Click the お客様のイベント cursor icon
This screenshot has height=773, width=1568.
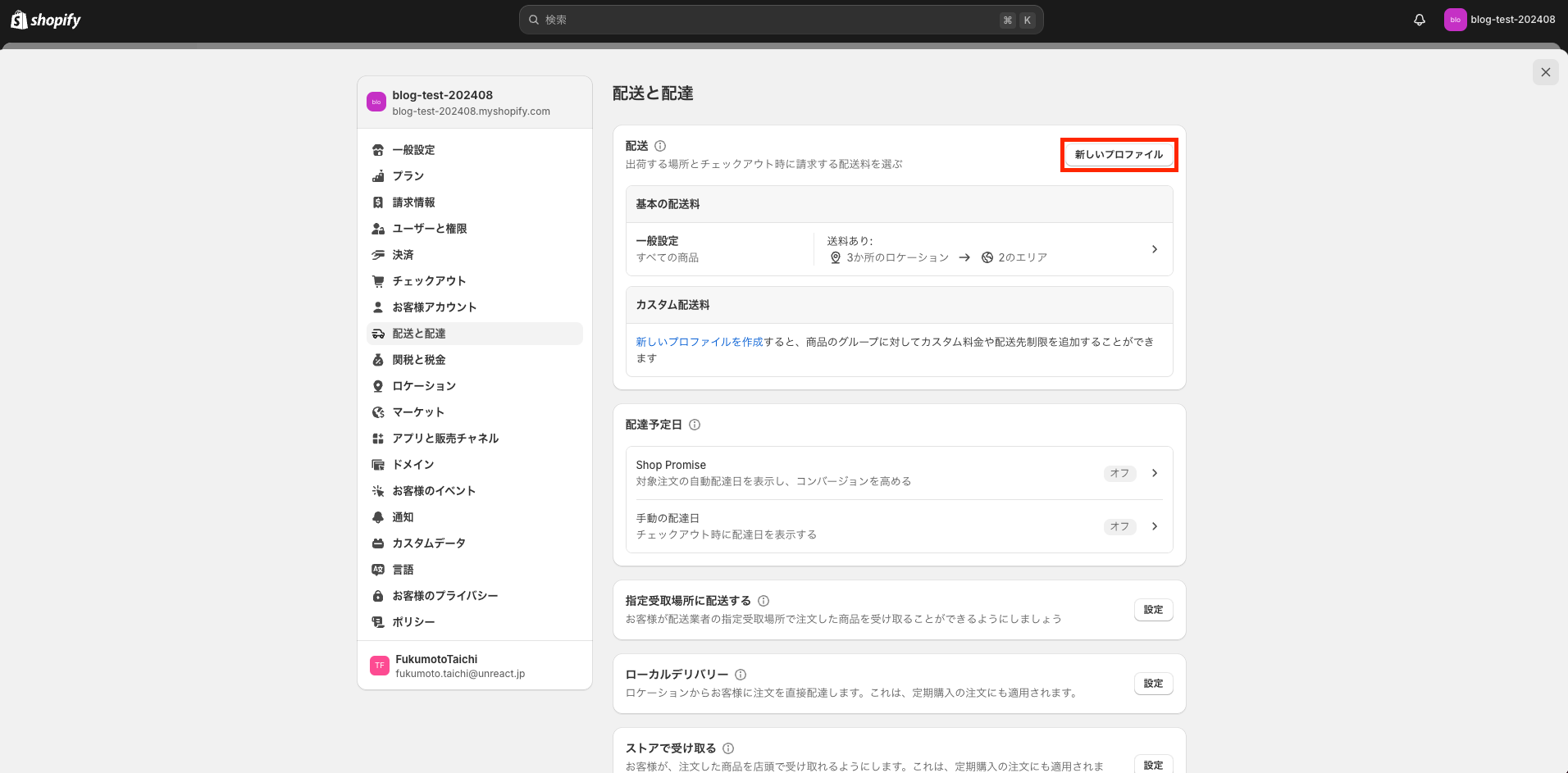coord(378,491)
